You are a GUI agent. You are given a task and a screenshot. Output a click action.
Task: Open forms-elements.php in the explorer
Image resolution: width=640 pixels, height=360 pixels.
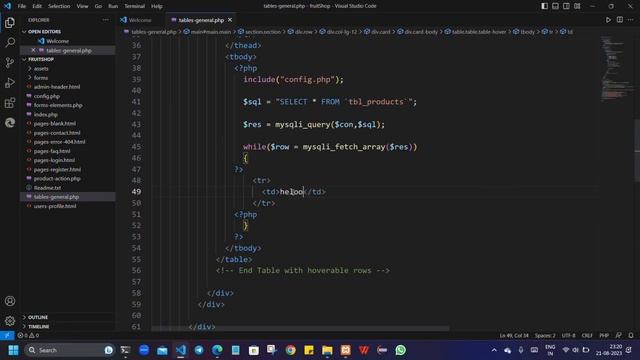(x=58, y=105)
